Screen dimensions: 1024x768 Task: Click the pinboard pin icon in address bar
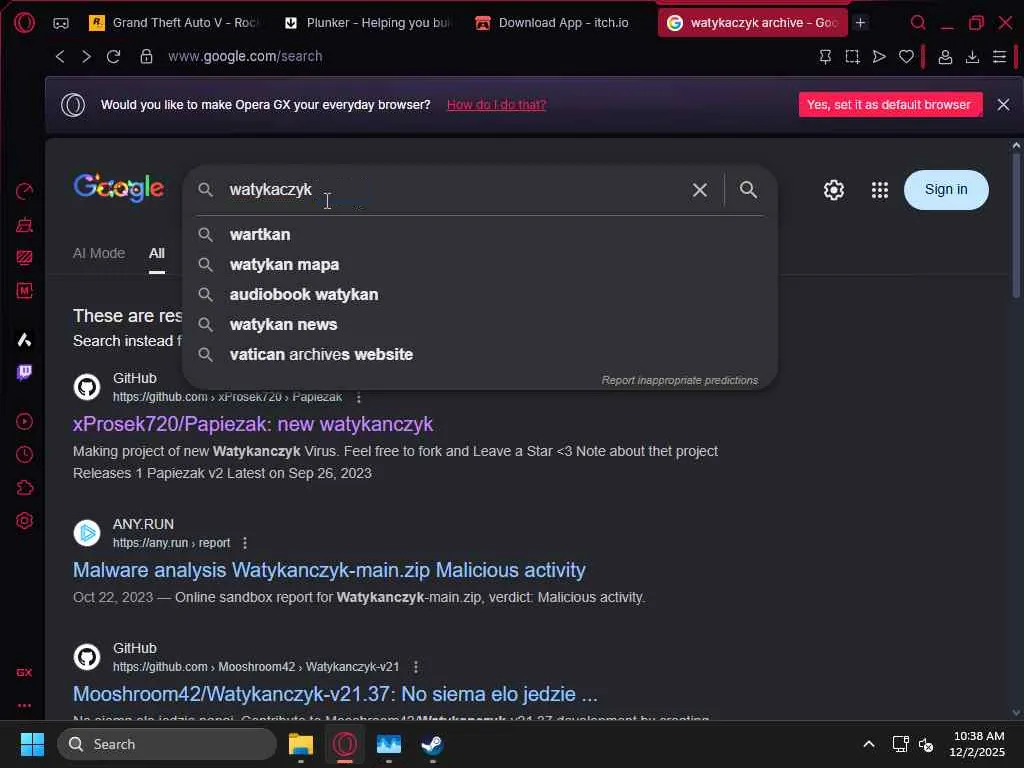coord(825,57)
